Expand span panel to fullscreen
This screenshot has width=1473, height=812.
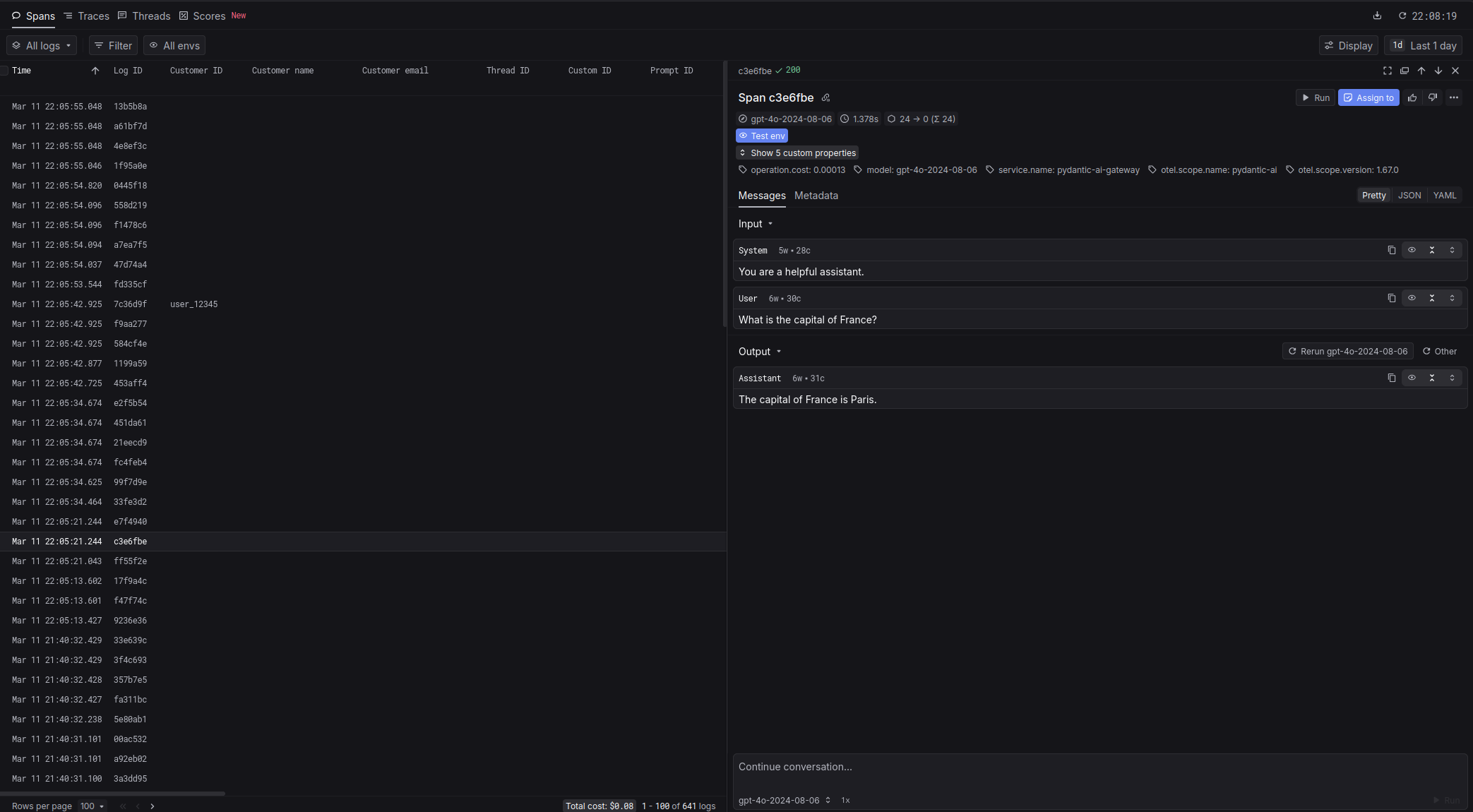[x=1387, y=71]
